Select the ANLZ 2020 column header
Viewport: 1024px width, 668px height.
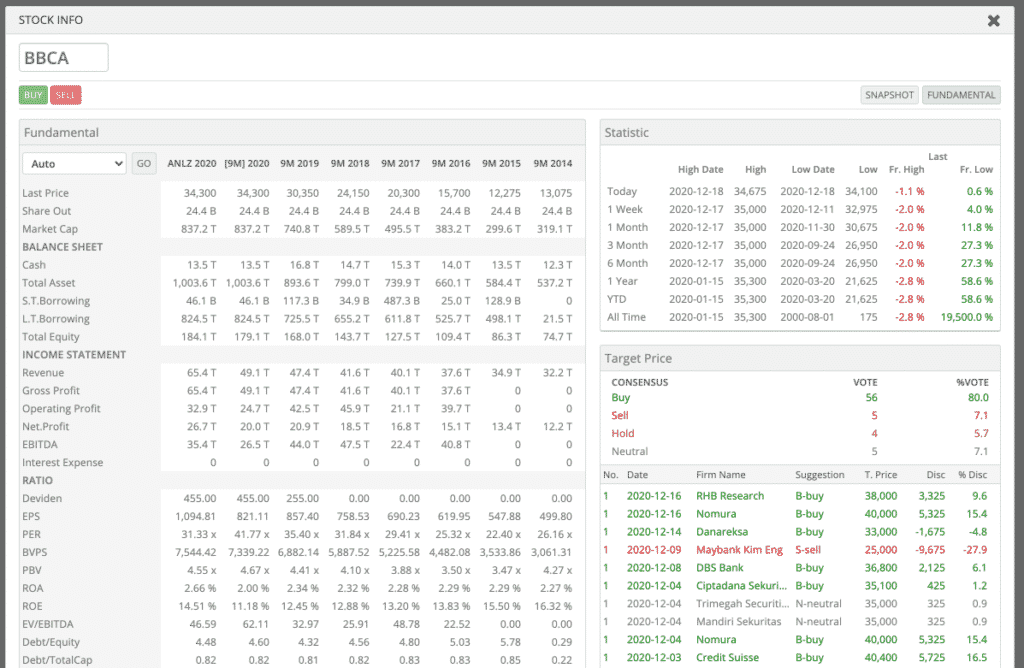click(x=191, y=163)
